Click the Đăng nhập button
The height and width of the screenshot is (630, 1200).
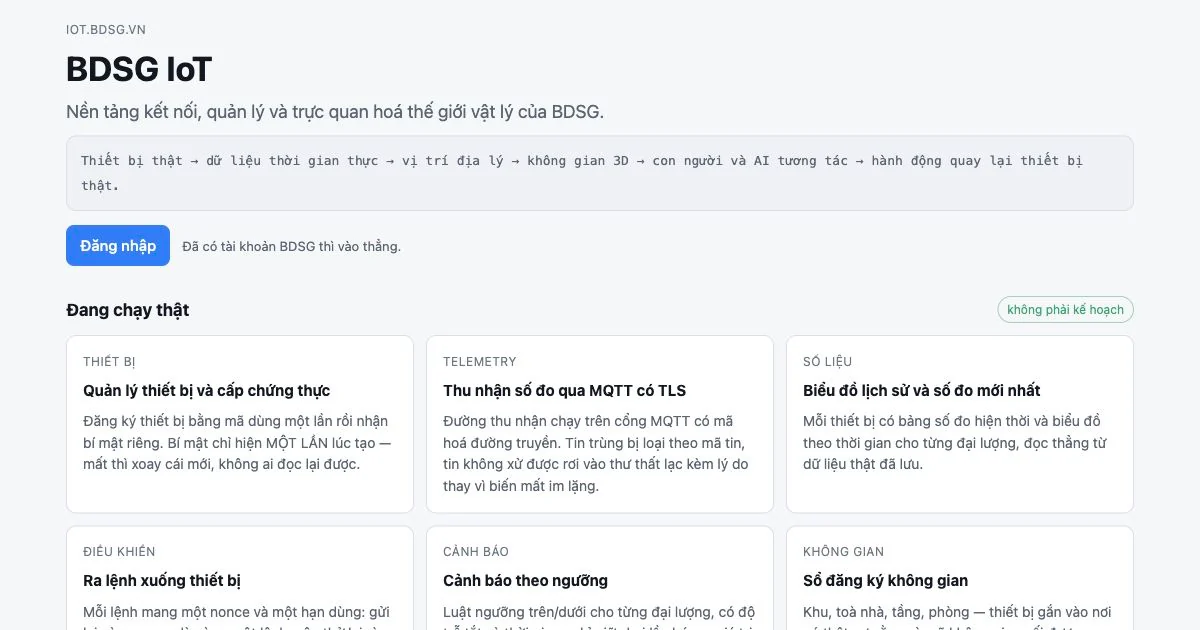pos(118,246)
